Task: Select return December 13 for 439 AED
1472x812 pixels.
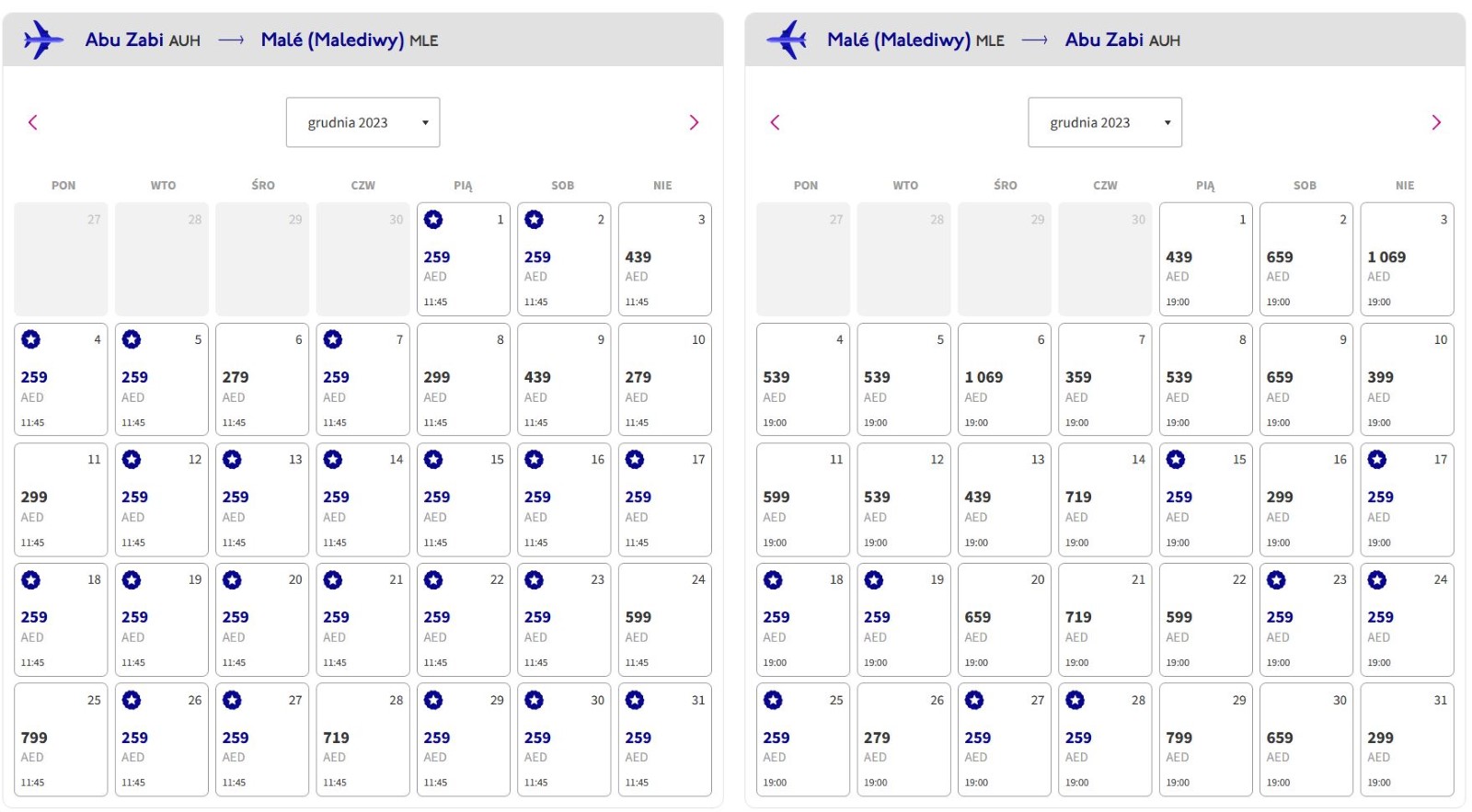Action: (1005, 499)
